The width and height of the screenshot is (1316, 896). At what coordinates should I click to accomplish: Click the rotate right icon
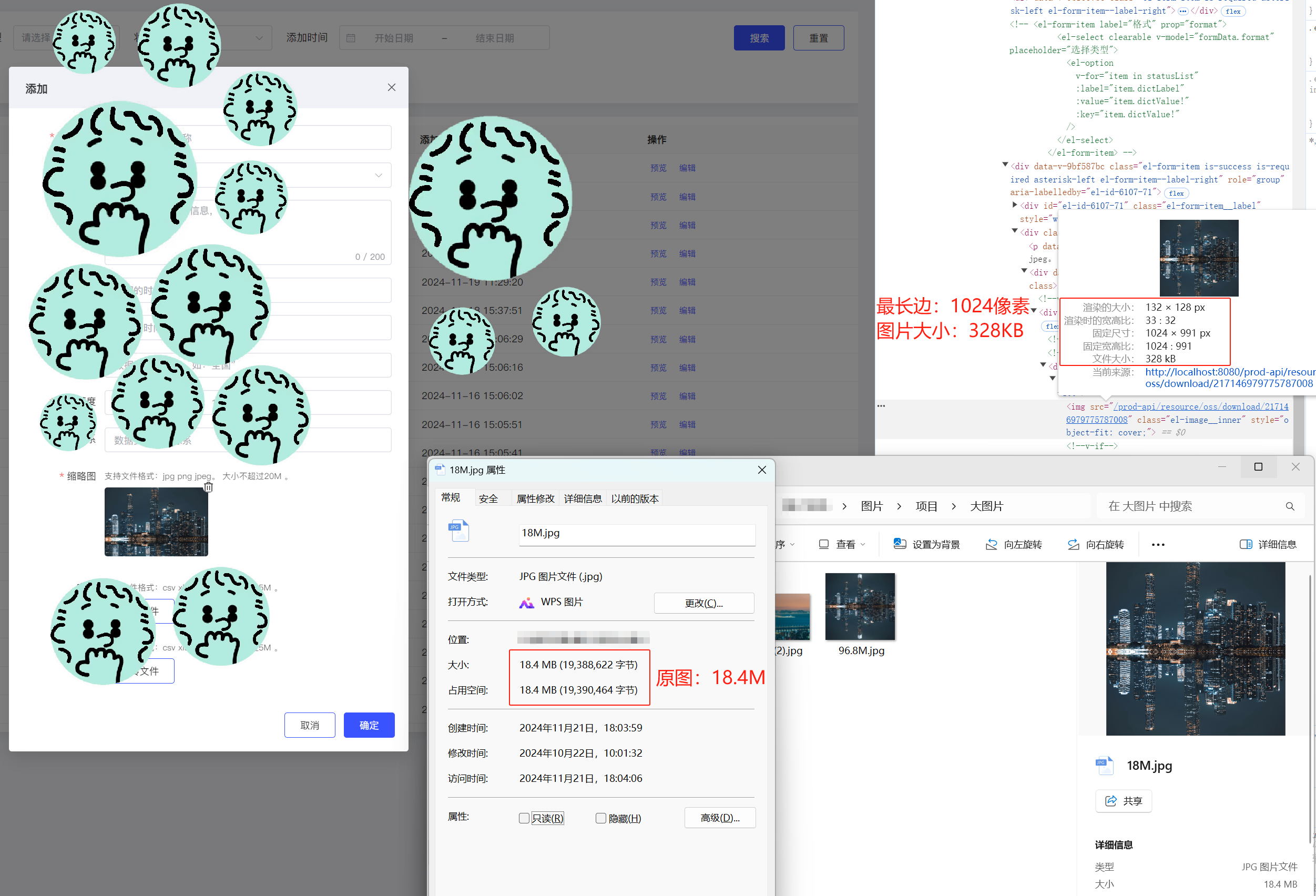(1073, 544)
